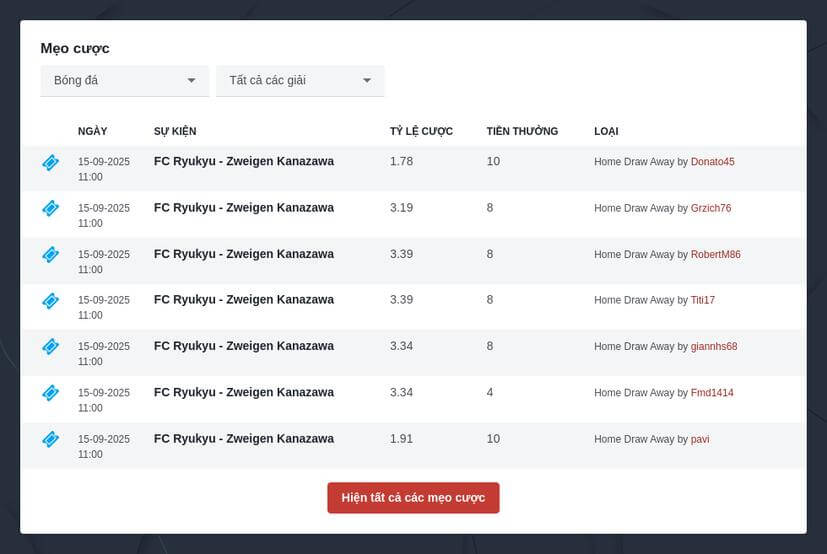Click Hiện tất cả các mẹo cược button
Image resolution: width=827 pixels, height=554 pixels.
414,498
